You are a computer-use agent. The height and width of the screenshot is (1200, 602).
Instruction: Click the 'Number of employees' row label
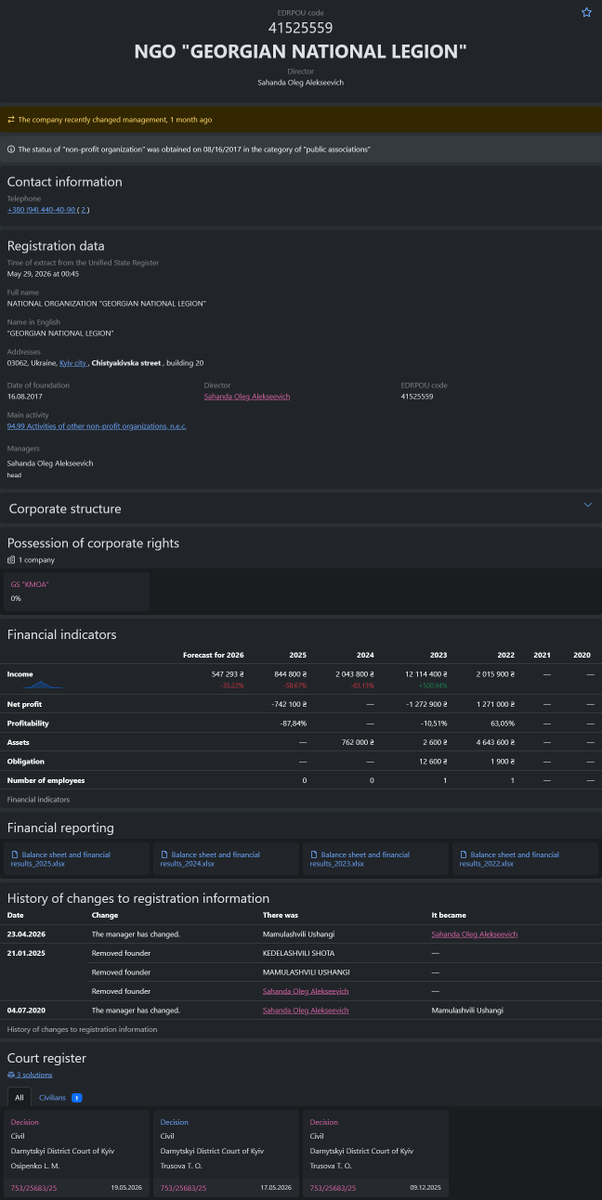click(x=46, y=780)
